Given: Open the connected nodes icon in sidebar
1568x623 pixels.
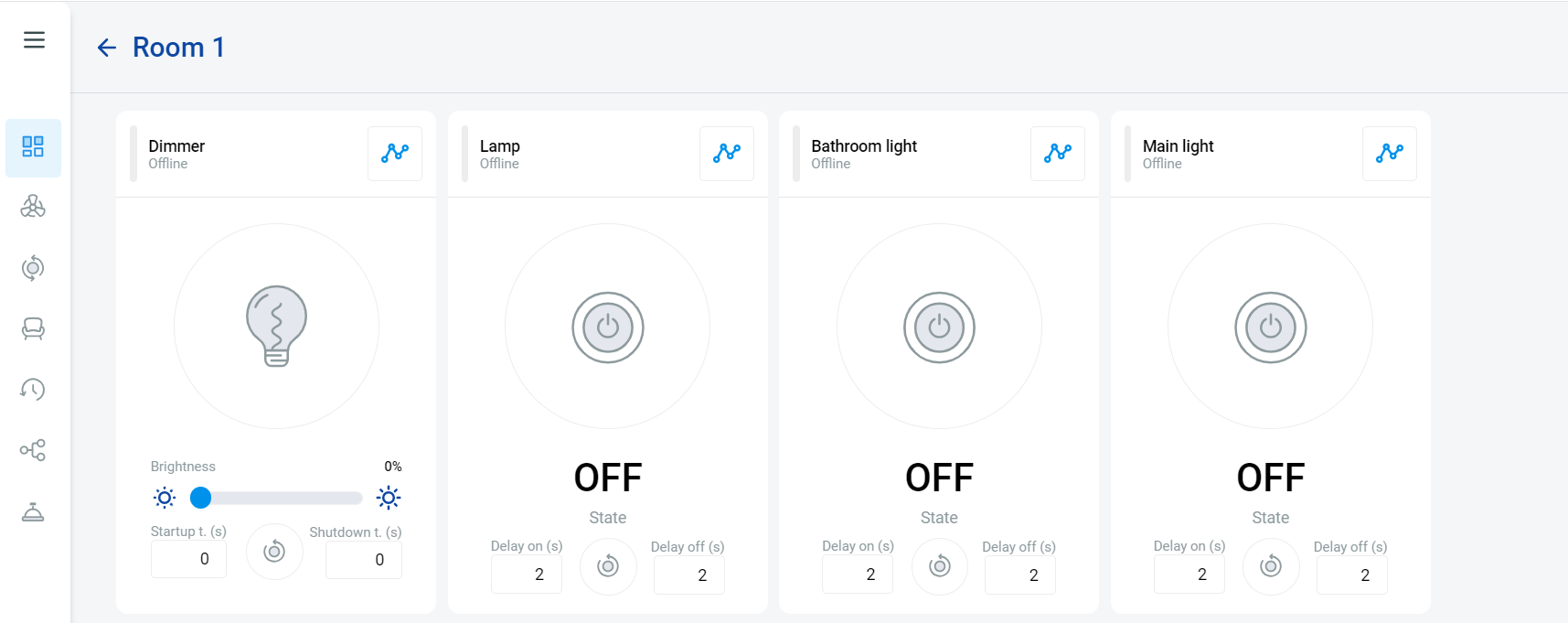Looking at the screenshot, I should click(33, 450).
